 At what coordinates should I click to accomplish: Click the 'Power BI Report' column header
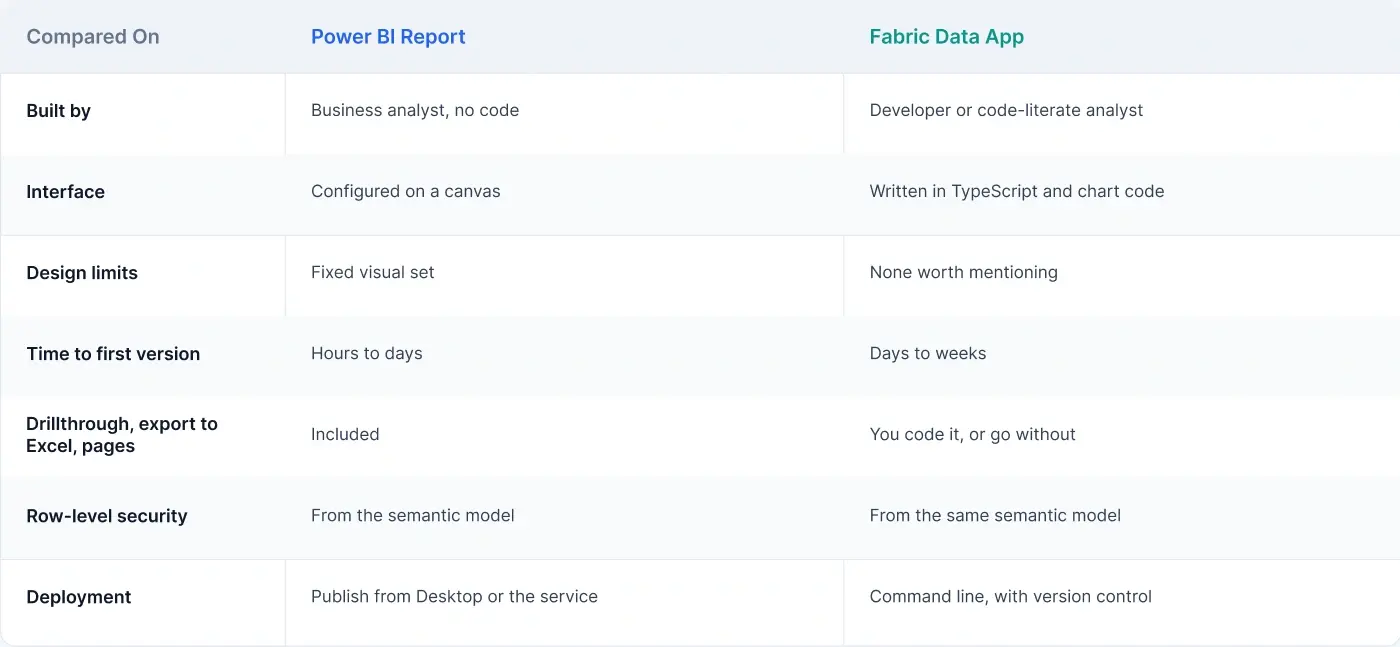pos(388,37)
